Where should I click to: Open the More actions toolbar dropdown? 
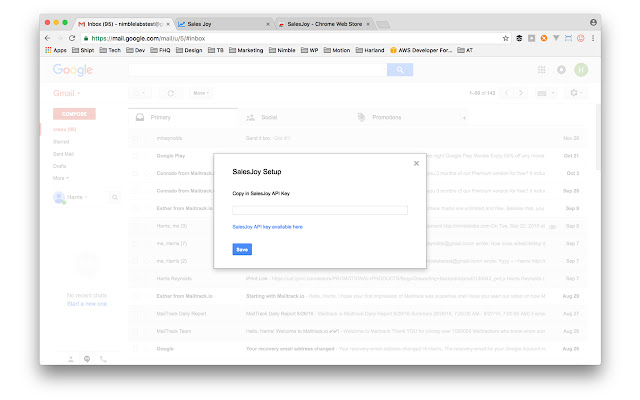tap(201, 93)
